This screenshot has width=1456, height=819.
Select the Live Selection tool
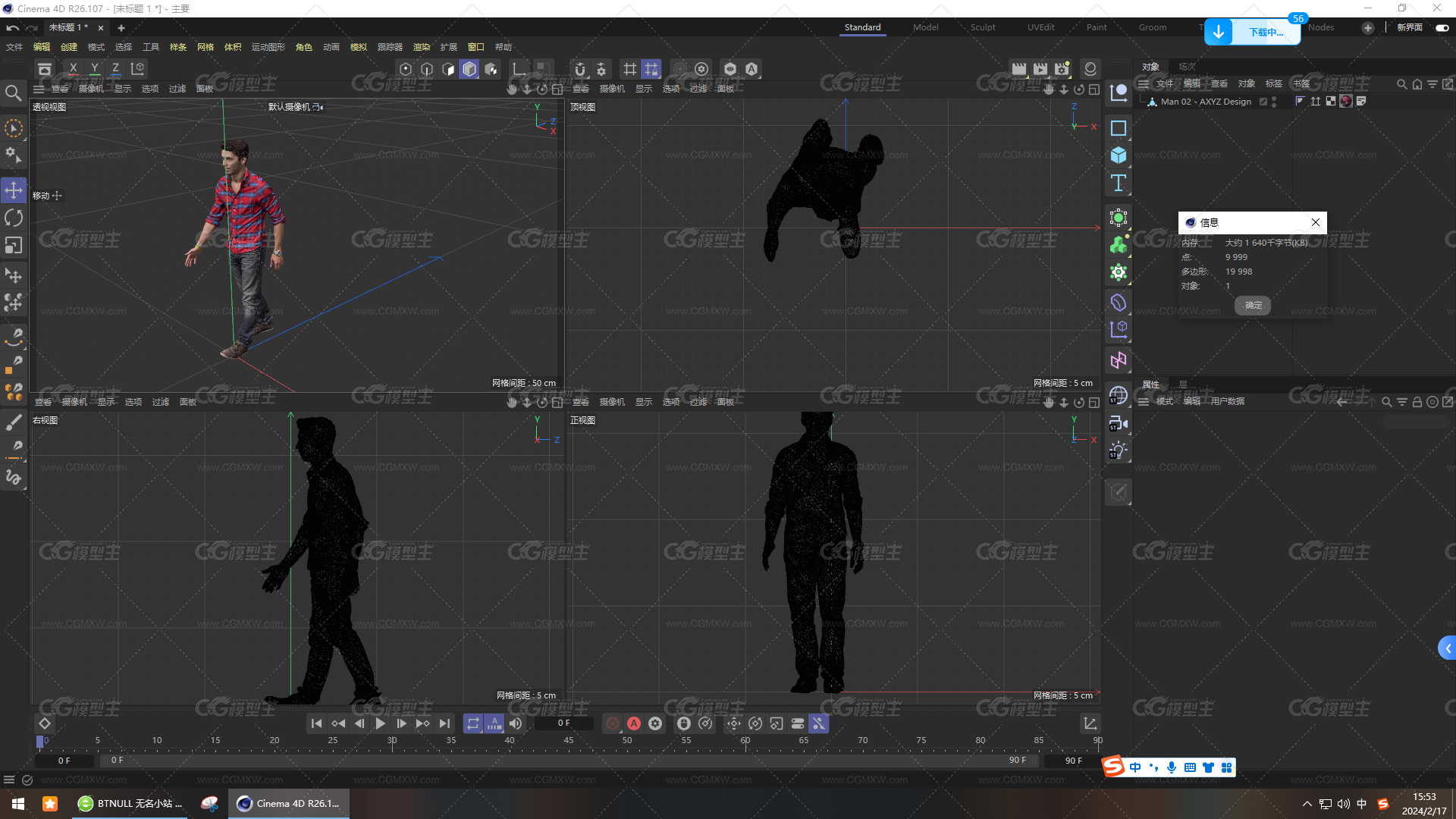[14, 128]
